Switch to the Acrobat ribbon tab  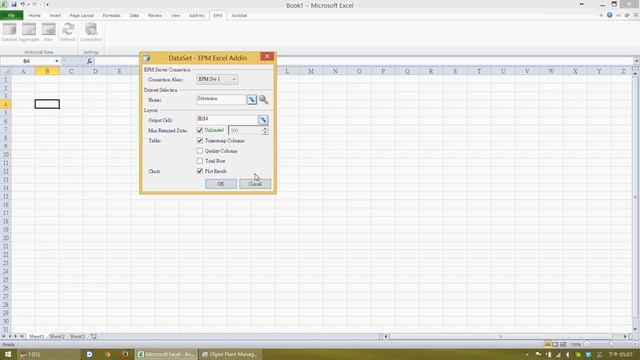(239, 15)
